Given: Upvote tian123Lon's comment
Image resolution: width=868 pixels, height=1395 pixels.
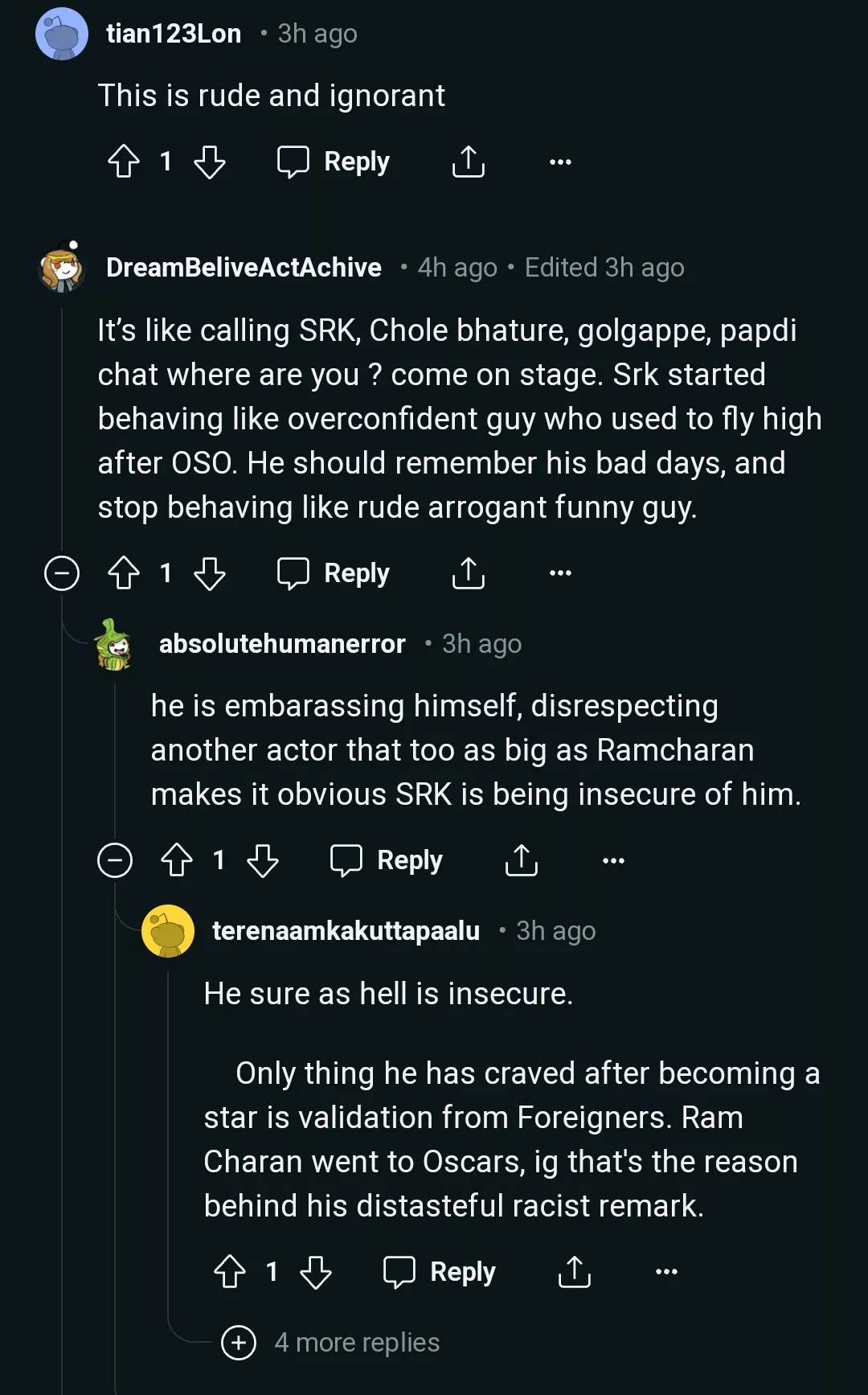Looking at the screenshot, I should (124, 162).
